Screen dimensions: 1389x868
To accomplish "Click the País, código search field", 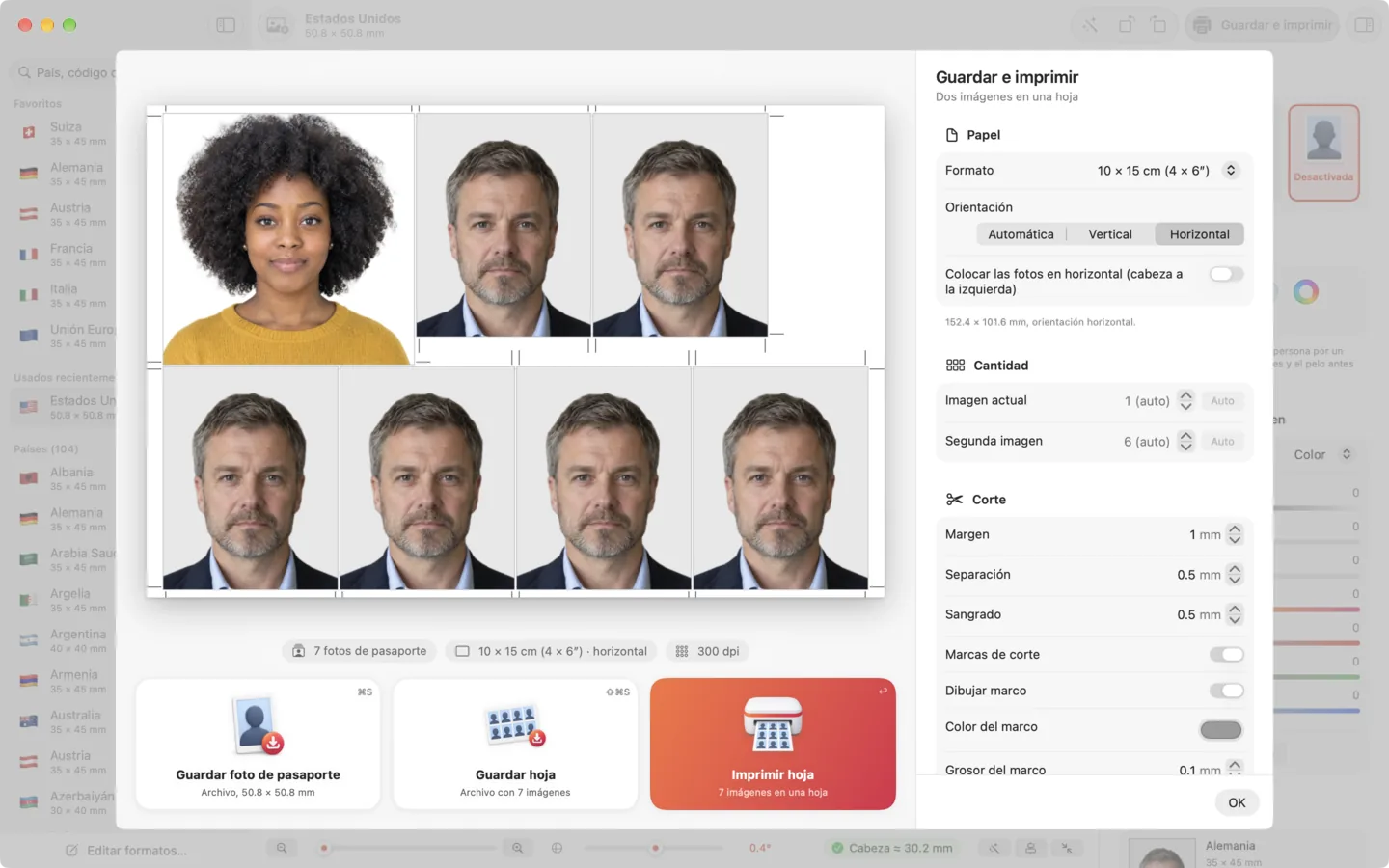I will click(x=64, y=72).
